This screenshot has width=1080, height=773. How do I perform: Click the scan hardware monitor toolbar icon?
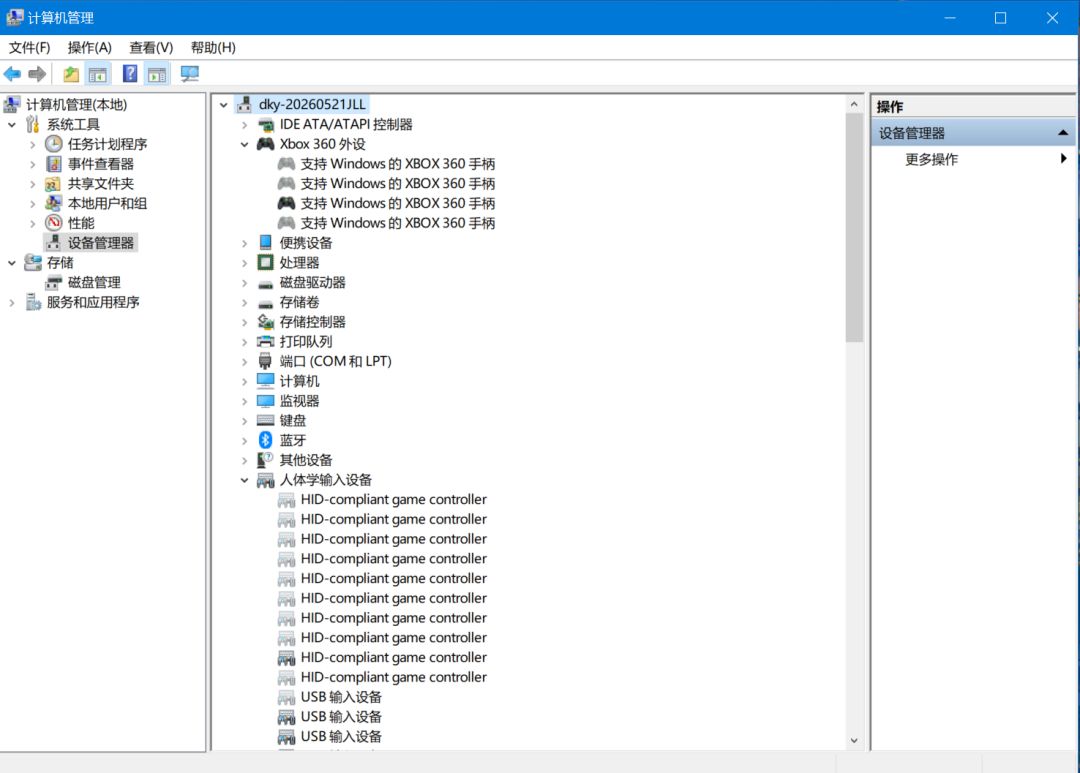(189, 74)
